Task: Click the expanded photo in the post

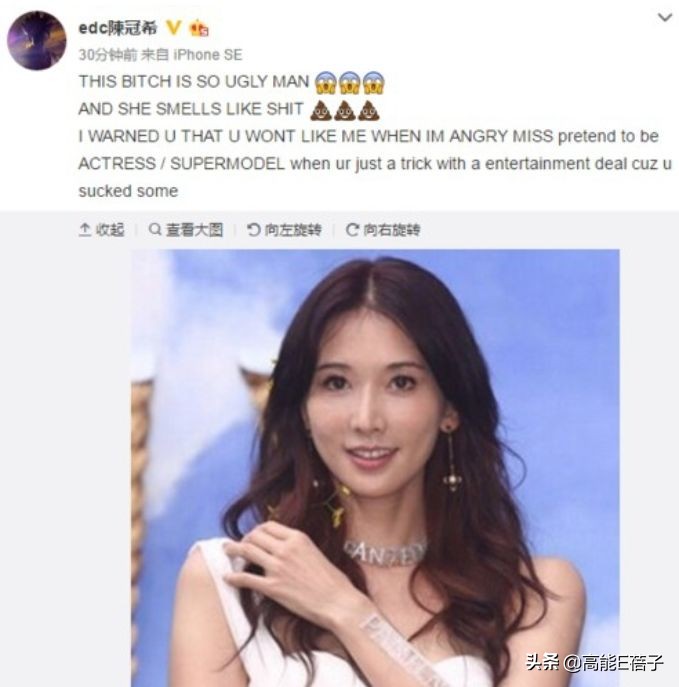Action: click(x=375, y=468)
